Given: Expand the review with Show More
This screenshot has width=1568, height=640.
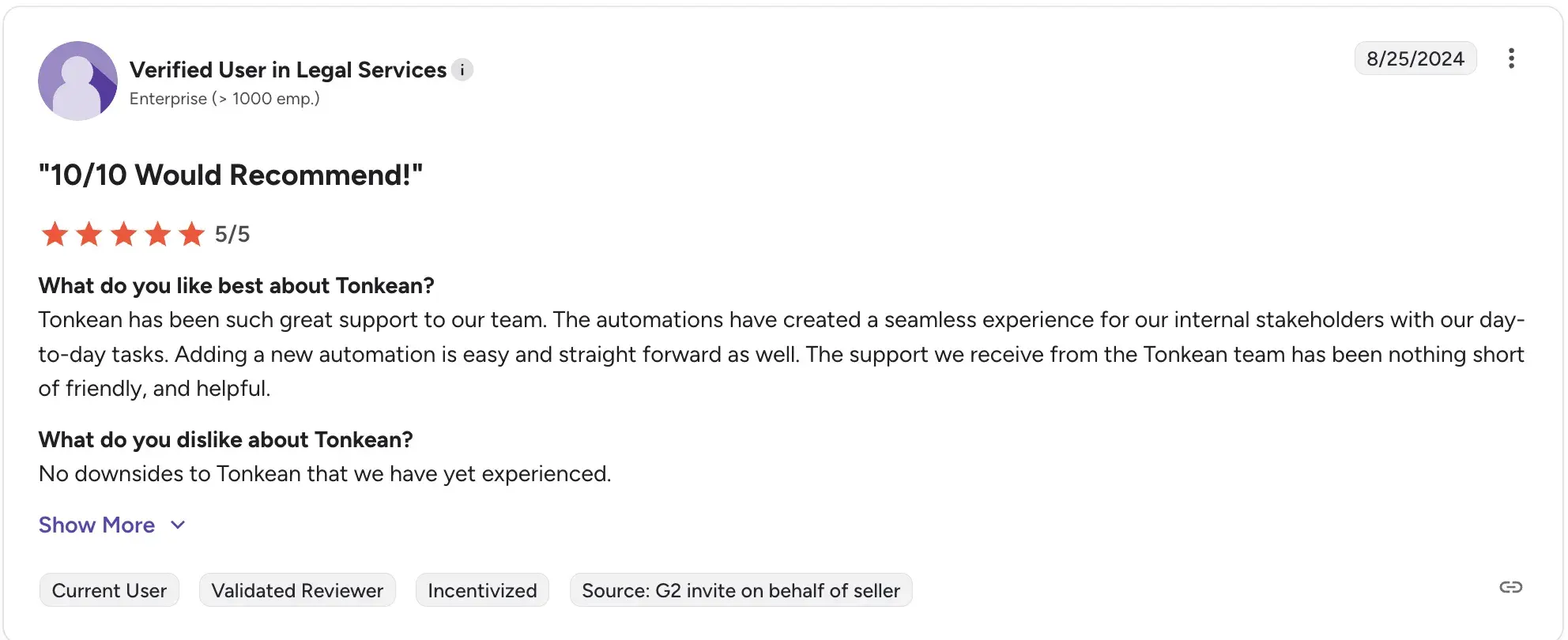Looking at the screenshot, I should [97, 525].
